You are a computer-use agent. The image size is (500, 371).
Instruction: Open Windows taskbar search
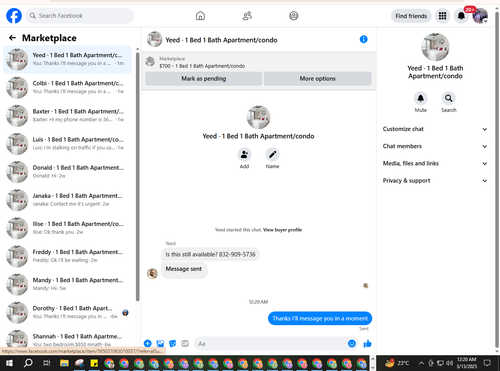pos(28,363)
